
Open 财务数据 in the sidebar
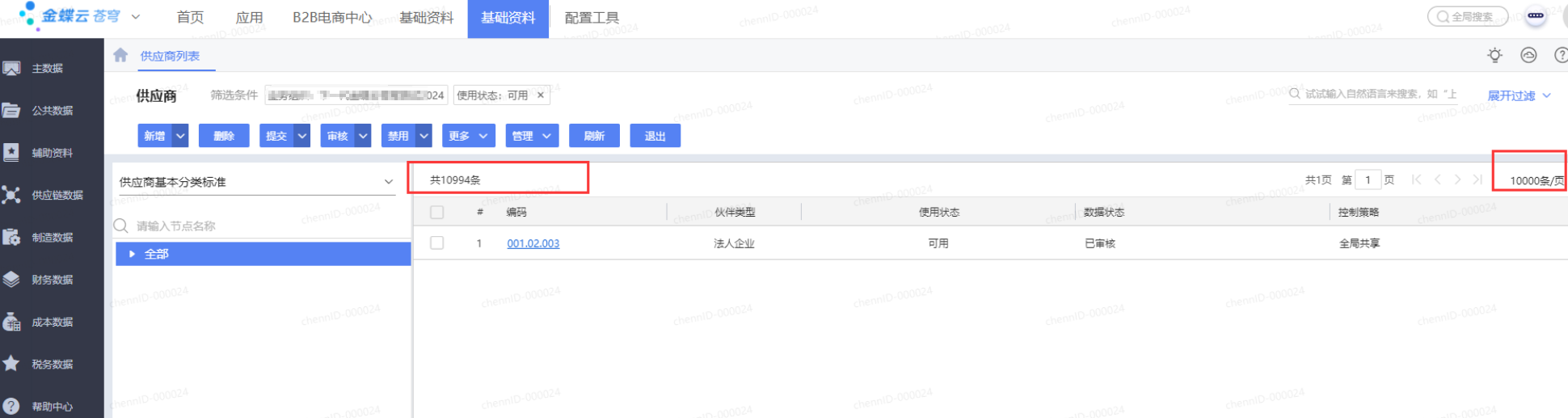pos(52,280)
